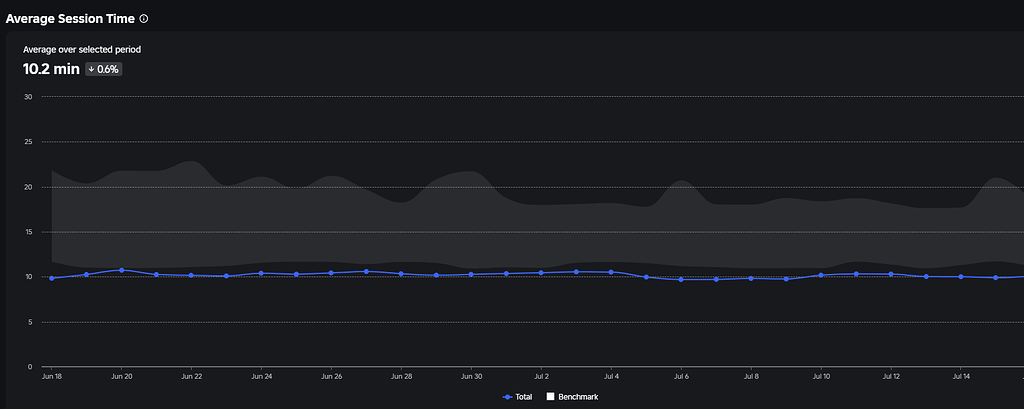Click the info icon beside Average Session Time
The height and width of the screenshot is (409, 1024).
click(x=144, y=19)
